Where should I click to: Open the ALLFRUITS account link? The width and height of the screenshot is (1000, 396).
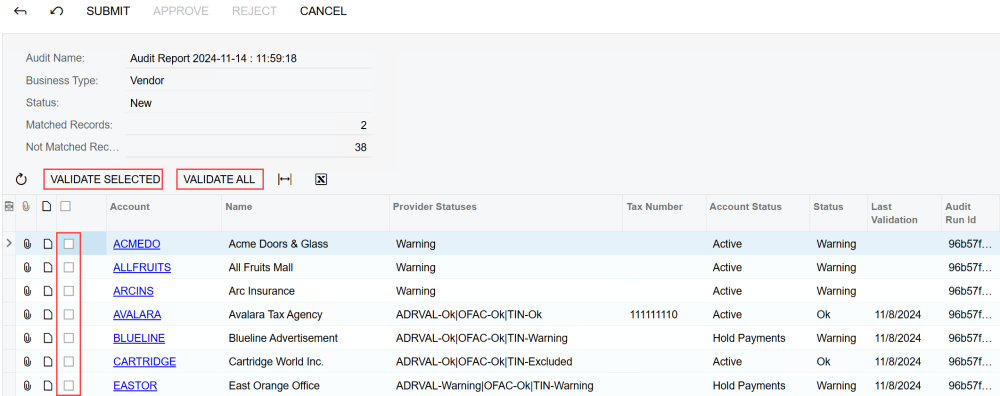(x=142, y=267)
